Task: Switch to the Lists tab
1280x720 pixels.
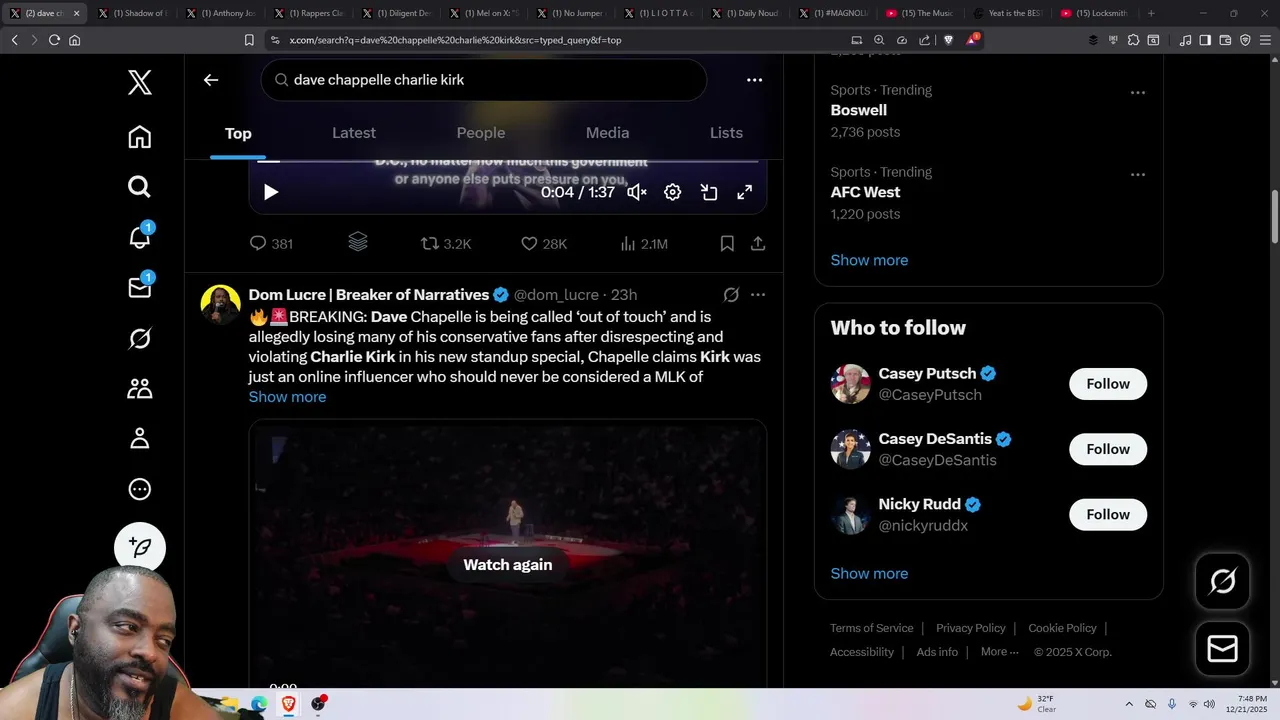Action: tap(726, 133)
